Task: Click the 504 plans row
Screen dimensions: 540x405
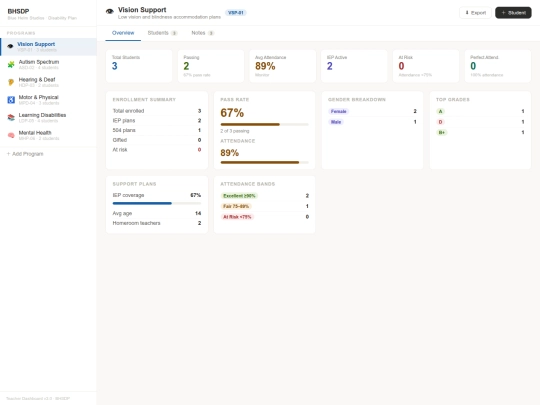Action: [x=157, y=130]
